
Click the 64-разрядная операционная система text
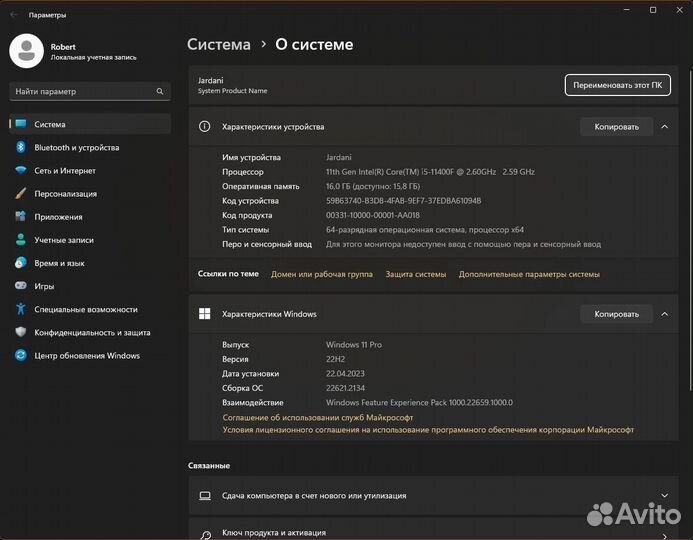pyautogui.click(x=425, y=229)
